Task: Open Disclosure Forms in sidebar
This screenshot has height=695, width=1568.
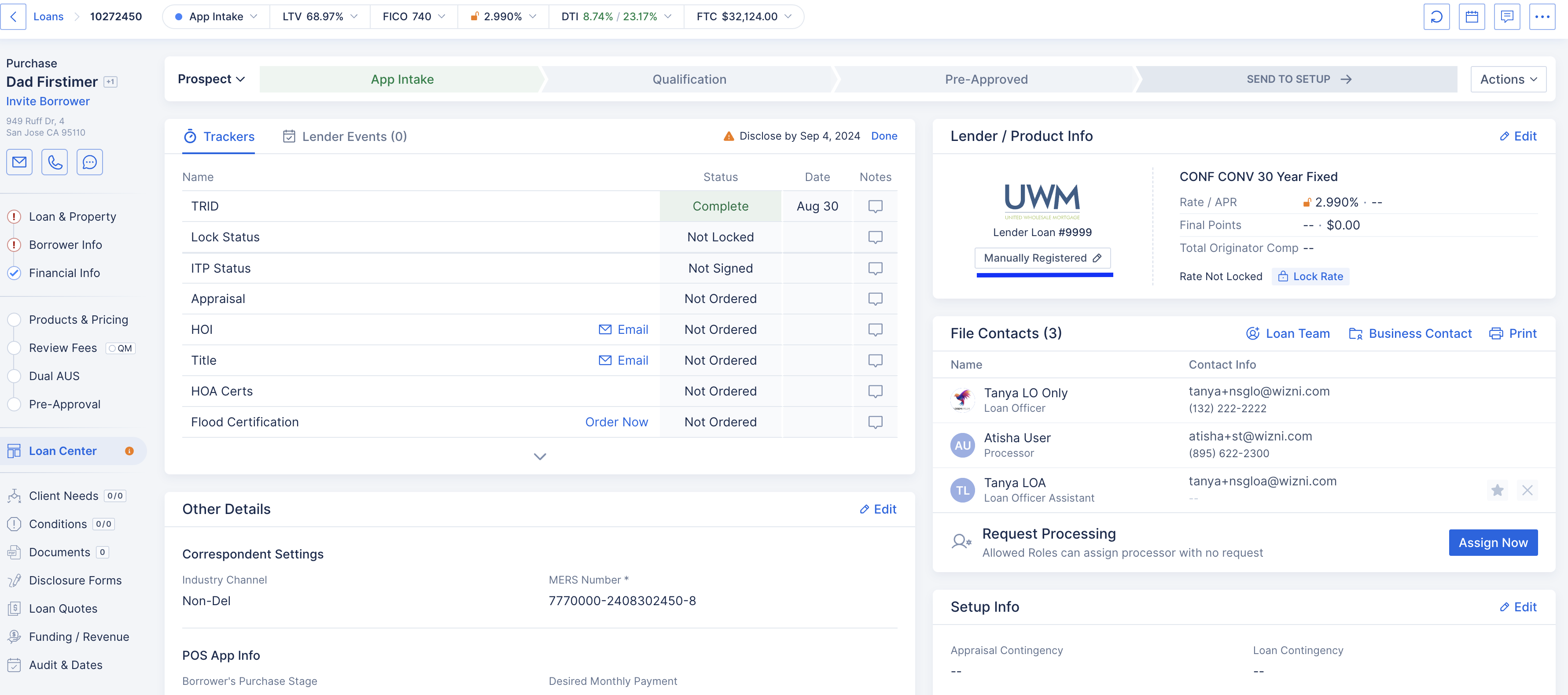Action: 75,580
